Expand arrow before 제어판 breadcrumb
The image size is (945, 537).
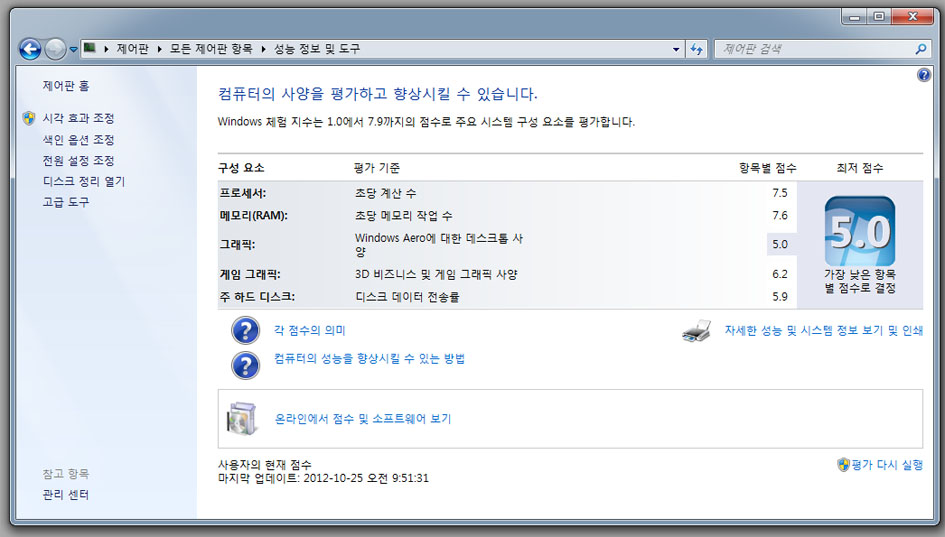pos(106,49)
